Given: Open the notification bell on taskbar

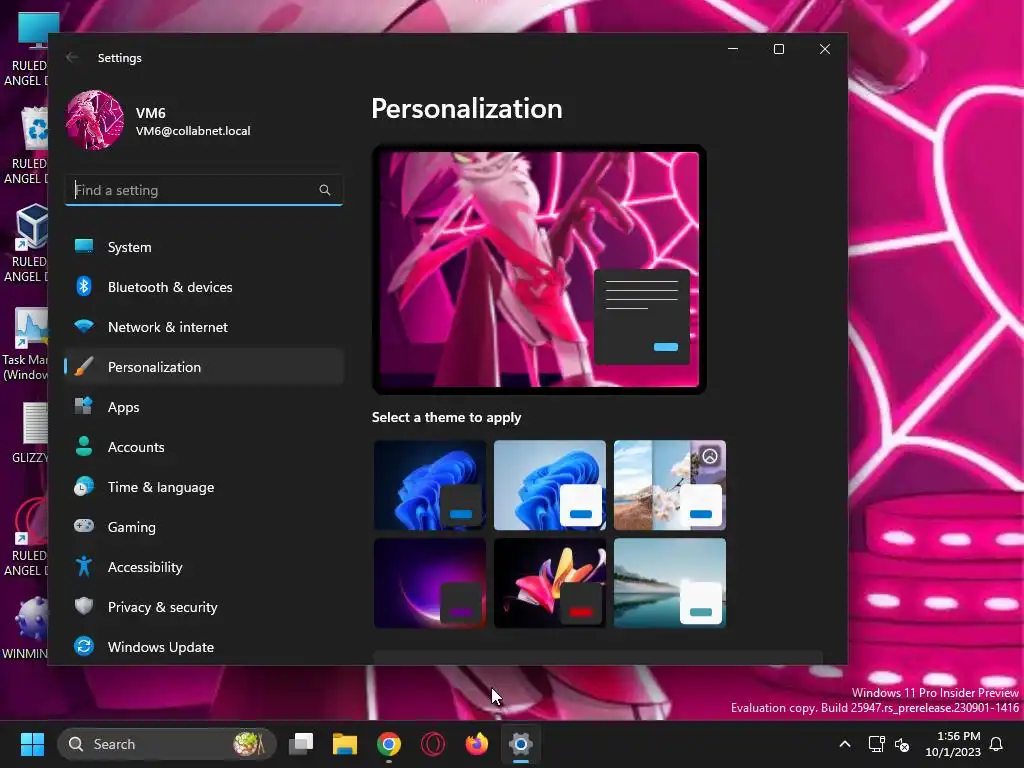Looking at the screenshot, I should [x=996, y=744].
